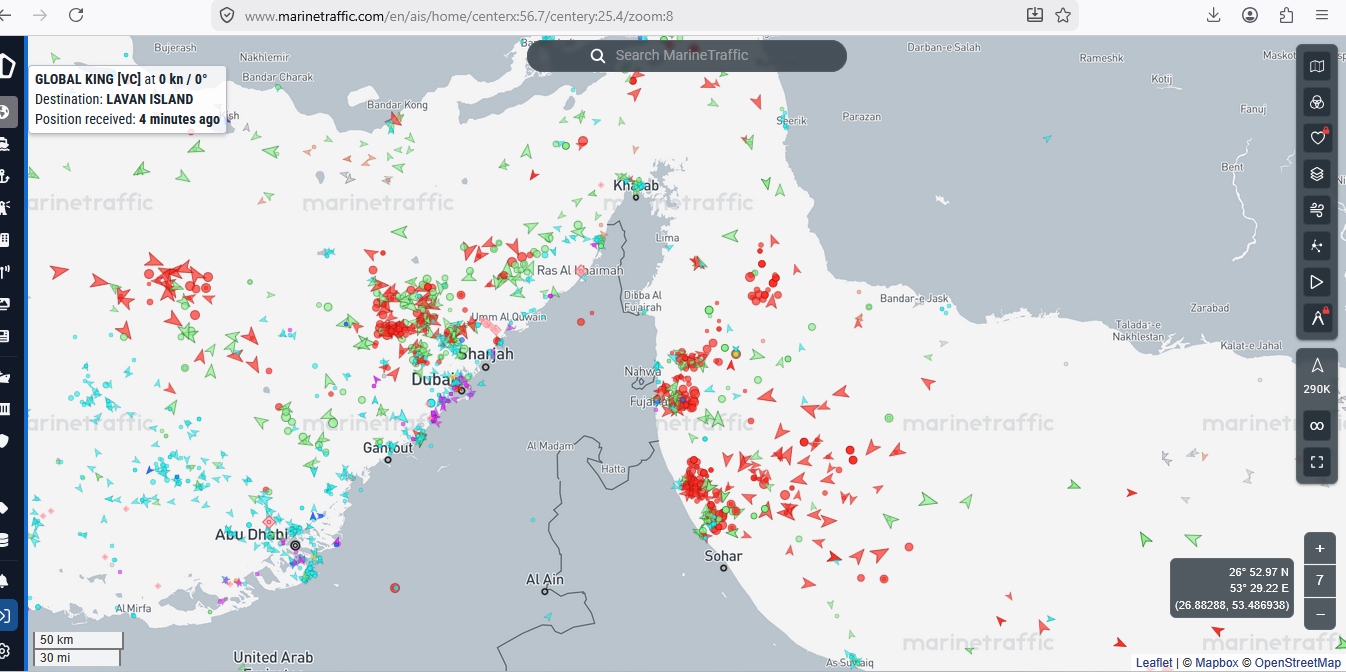Screen dimensions: 1346x672
Task: Open My Fleets heart icon
Action: pos(1317,138)
